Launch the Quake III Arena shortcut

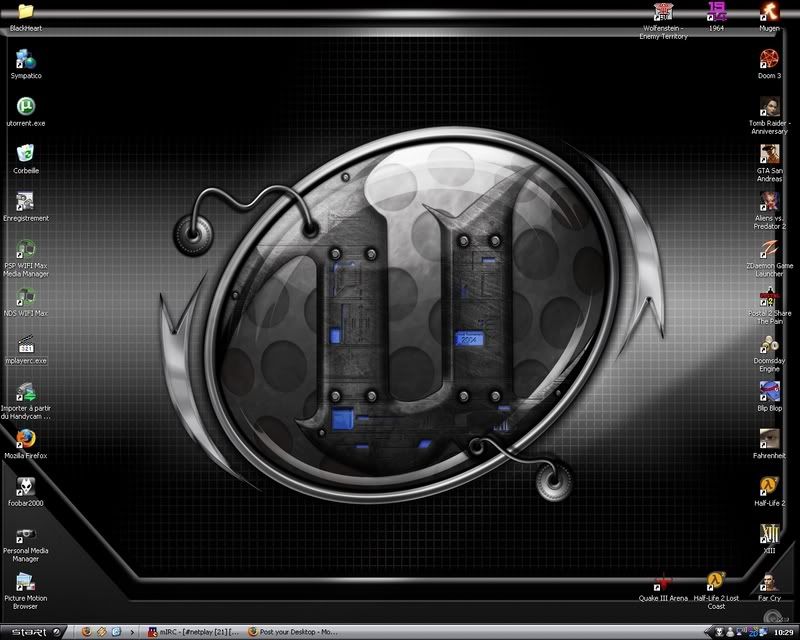tap(663, 587)
